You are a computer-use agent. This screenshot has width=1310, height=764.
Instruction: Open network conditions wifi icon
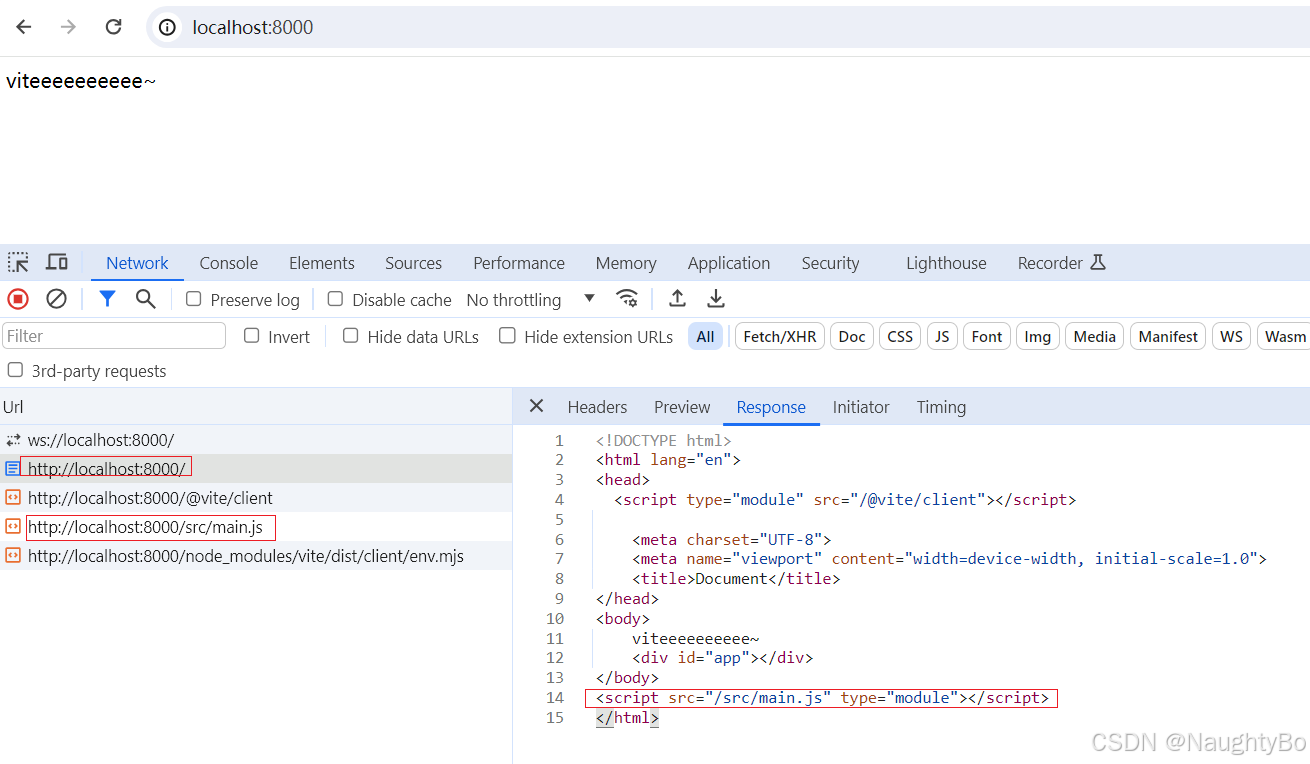(x=627, y=298)
